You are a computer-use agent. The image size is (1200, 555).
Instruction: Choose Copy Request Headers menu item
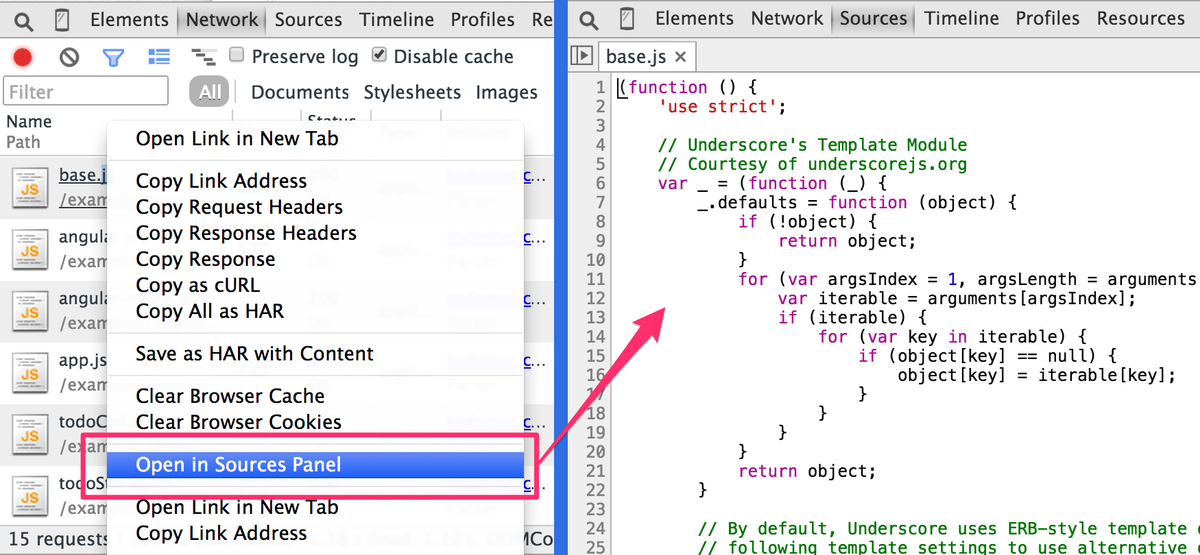coord(315,207)
